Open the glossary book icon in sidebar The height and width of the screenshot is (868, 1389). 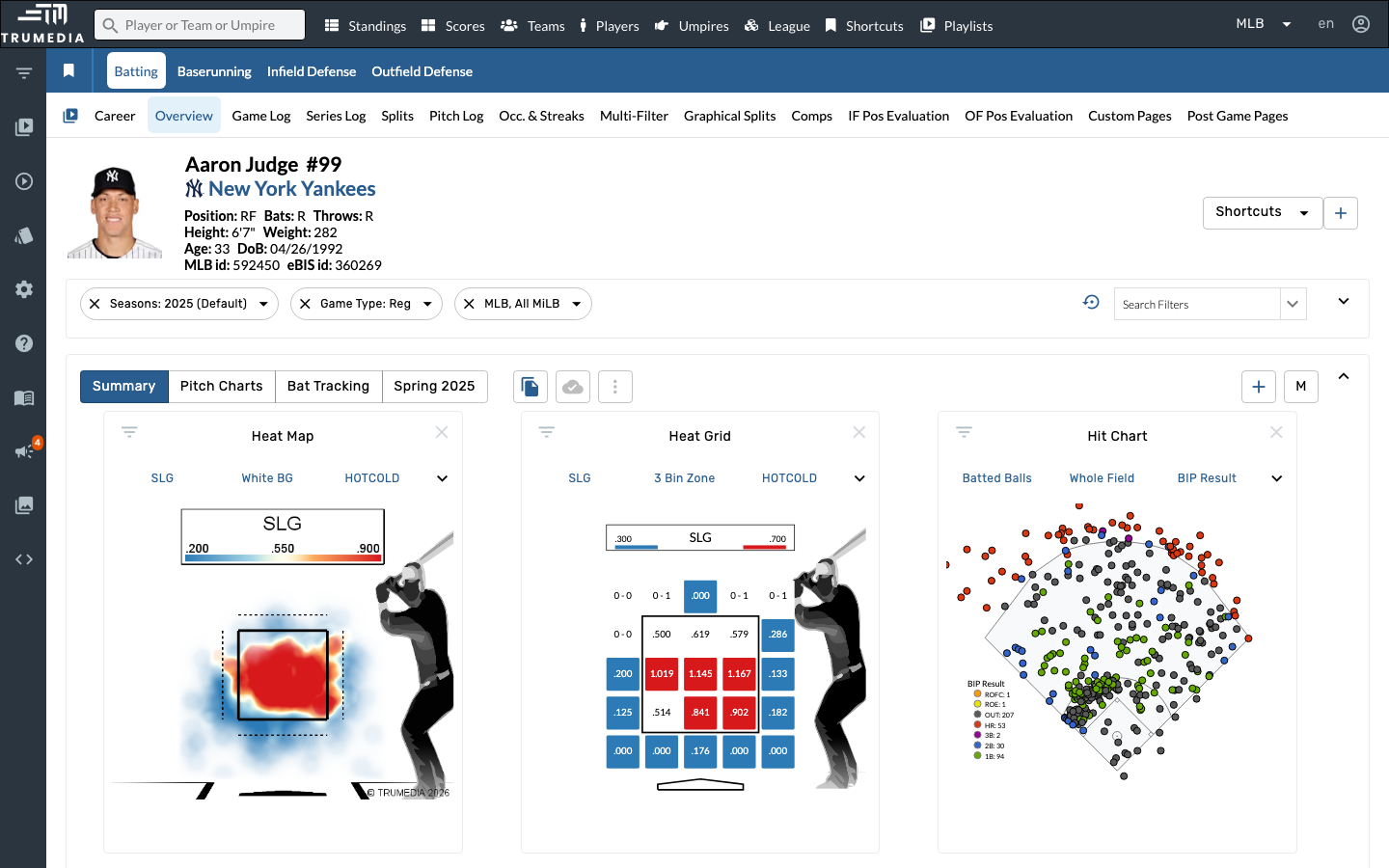click(24, 397)
